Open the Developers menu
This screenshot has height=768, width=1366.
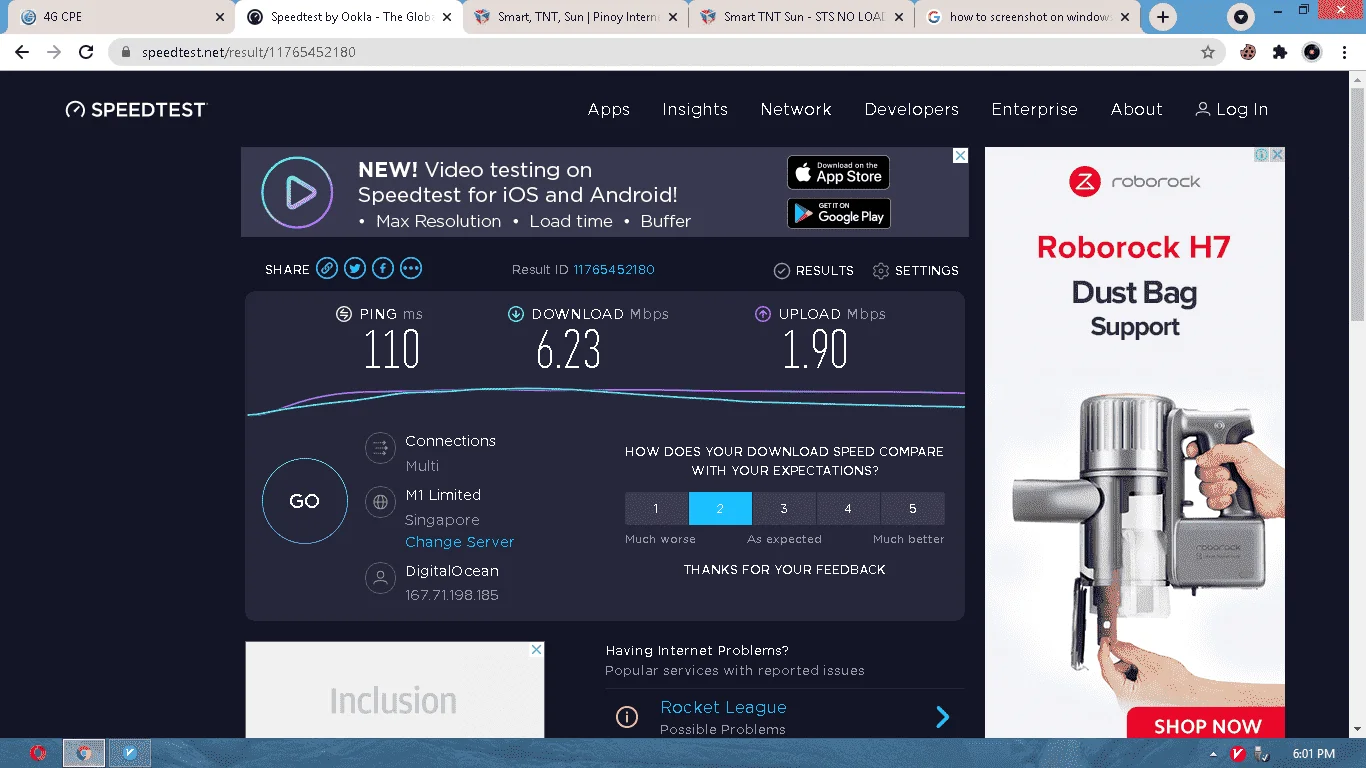click(x=912, y=109)
